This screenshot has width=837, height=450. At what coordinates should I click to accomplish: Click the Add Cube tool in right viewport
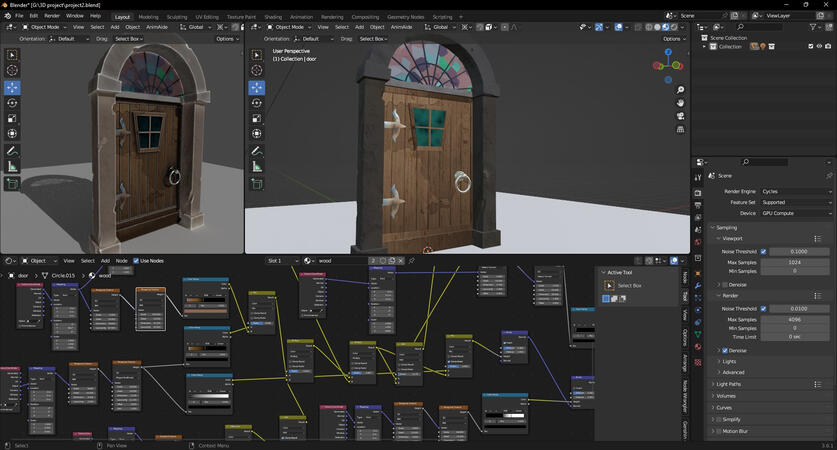(x=256, y=183)
